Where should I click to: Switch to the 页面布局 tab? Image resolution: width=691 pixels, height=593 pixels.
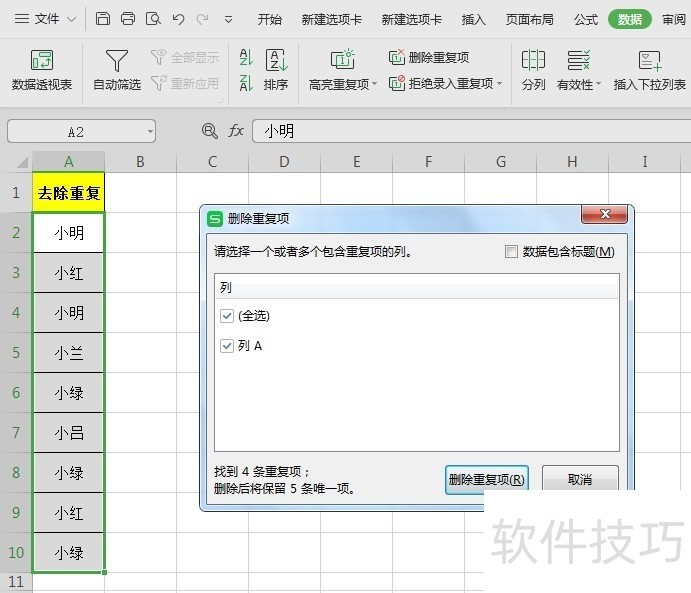pyautogui.click(x=530, y=19)
